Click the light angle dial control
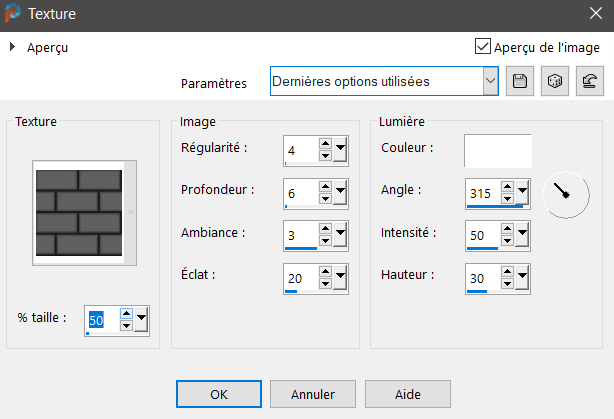The height and width of the screenshot is (419, 614). (565, 193)
